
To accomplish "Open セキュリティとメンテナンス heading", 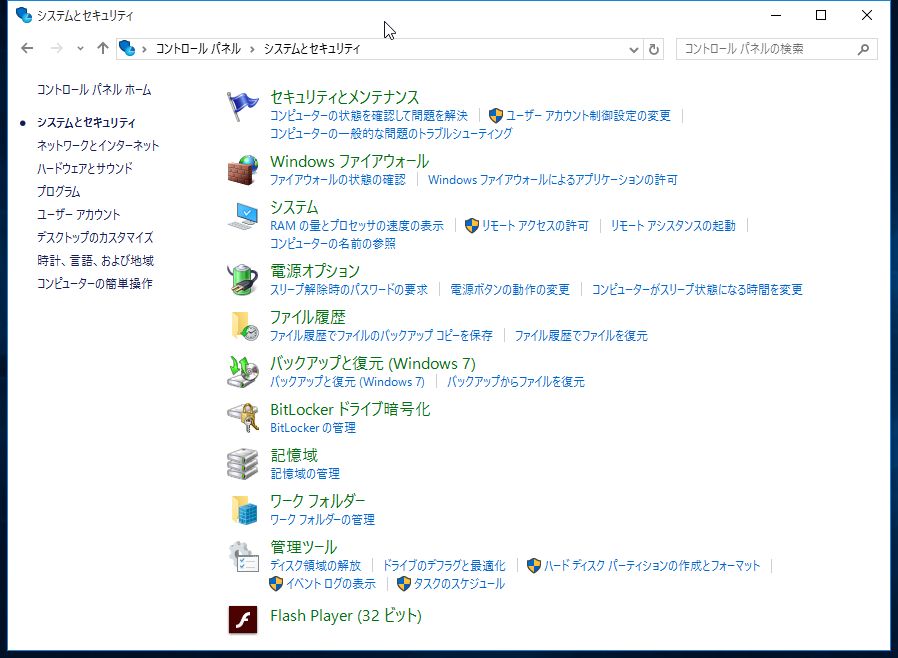I will [345, 97].
